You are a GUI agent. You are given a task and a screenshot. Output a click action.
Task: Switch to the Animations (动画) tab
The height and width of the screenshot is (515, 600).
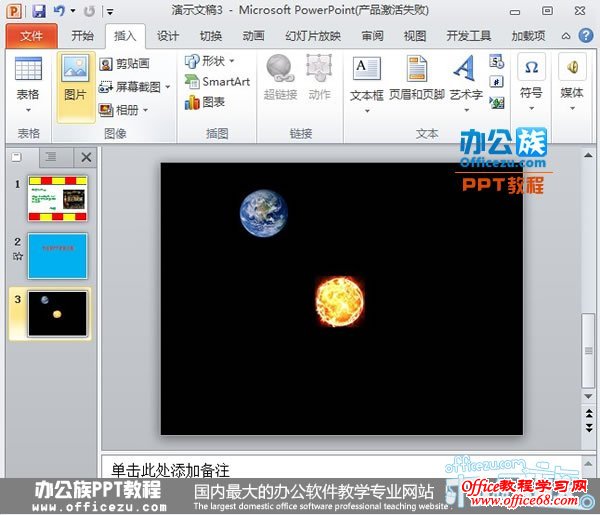[x=254, y=36]
